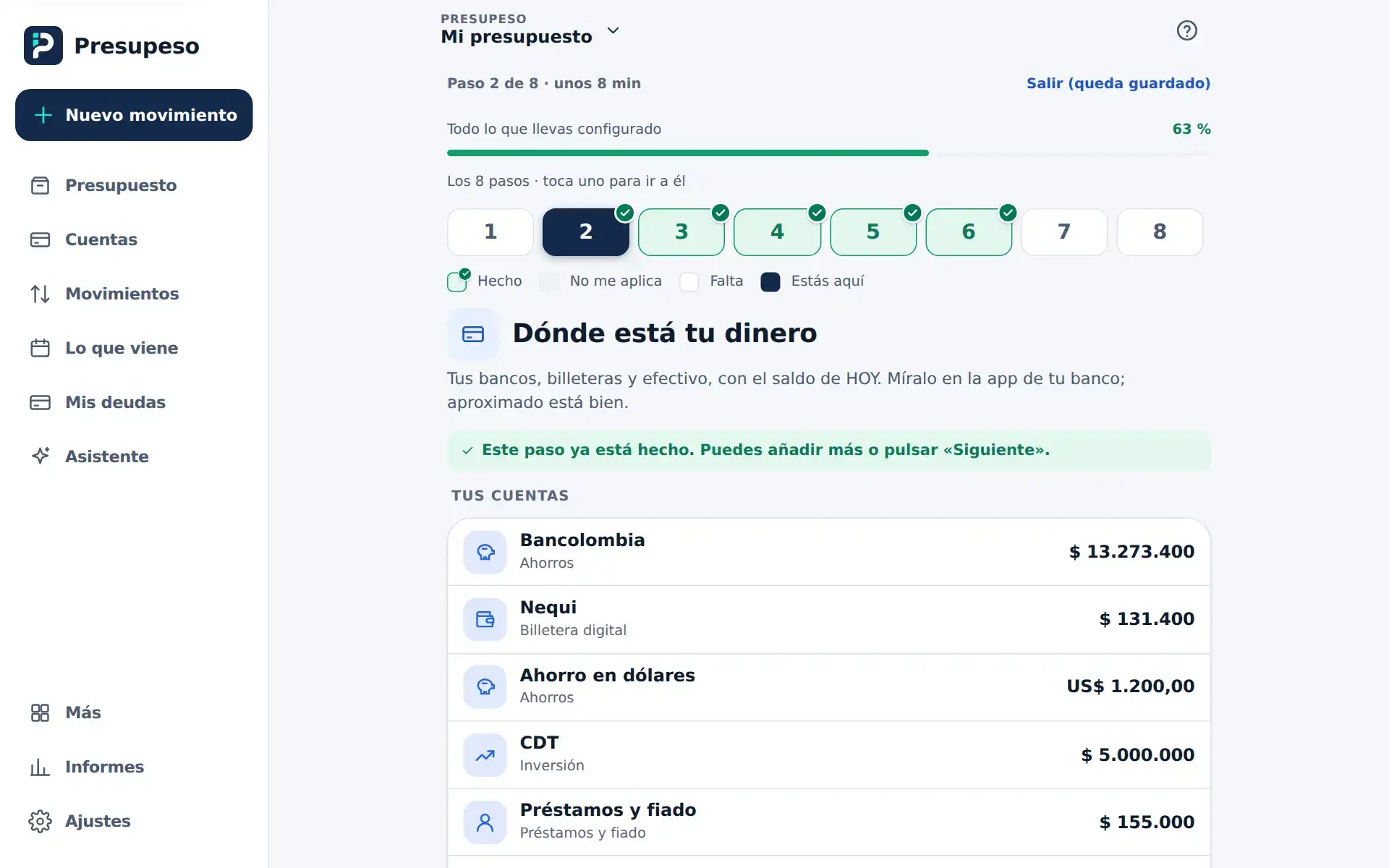Viewport: 1389px width, 868px height.
Task: Click the Ajustes gear icon
Action: pos(41,821)
